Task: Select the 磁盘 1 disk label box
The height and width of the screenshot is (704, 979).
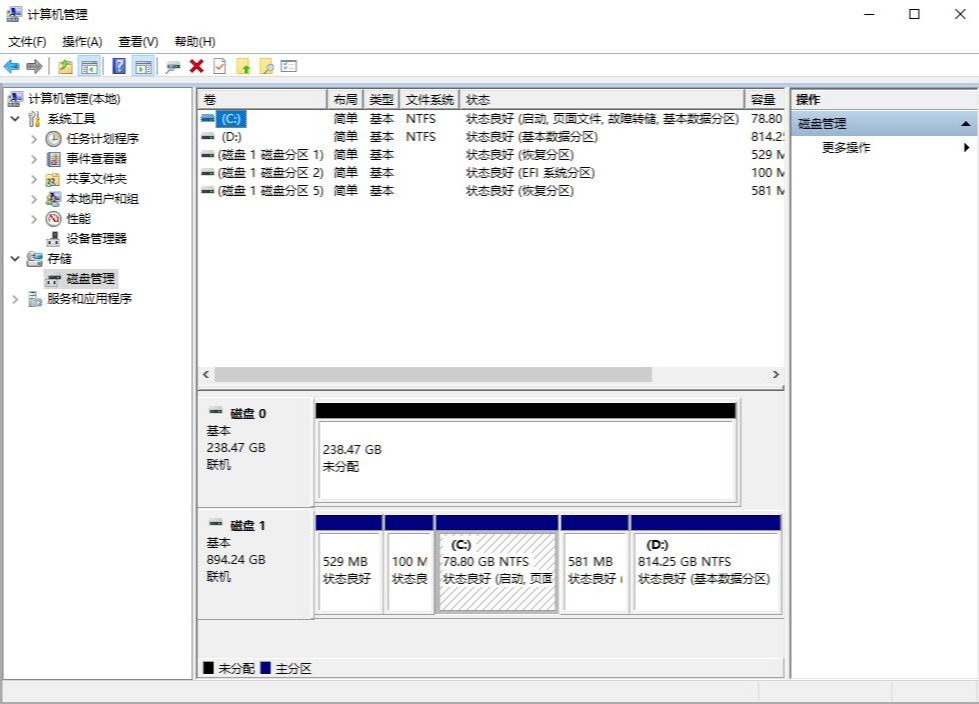Action: (x=255, y=564)
